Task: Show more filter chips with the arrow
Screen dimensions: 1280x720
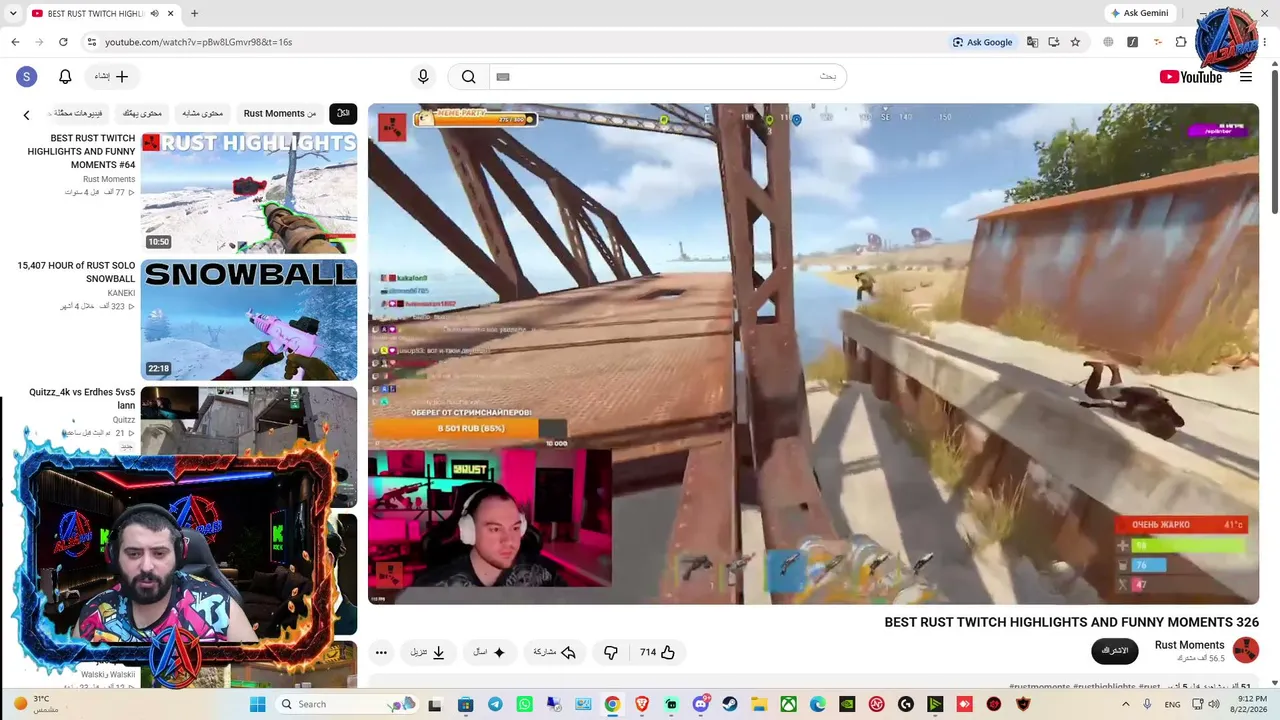Action: (26, 115)
